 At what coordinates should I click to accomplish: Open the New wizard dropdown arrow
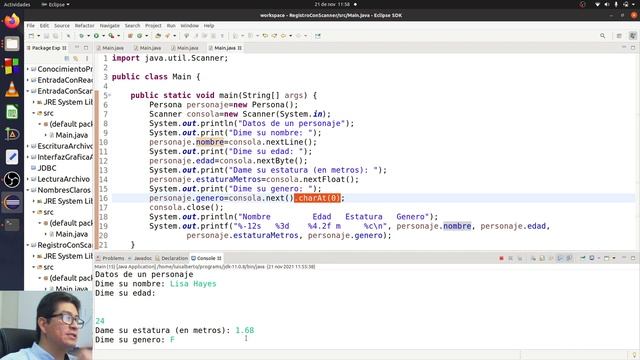38,36
